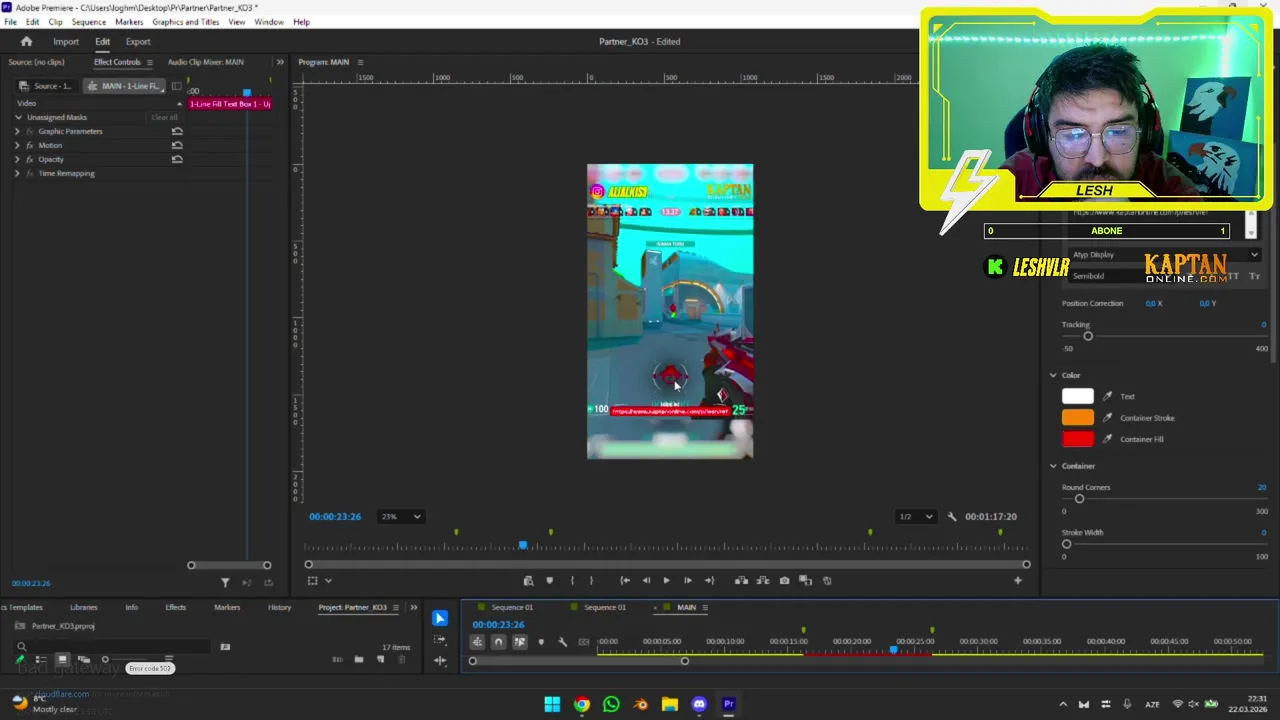Switch to Audio Clip Mixer: MAIN tab
Image resolution: width=1280 pixels, height=720 pixels.
[205, 62]
